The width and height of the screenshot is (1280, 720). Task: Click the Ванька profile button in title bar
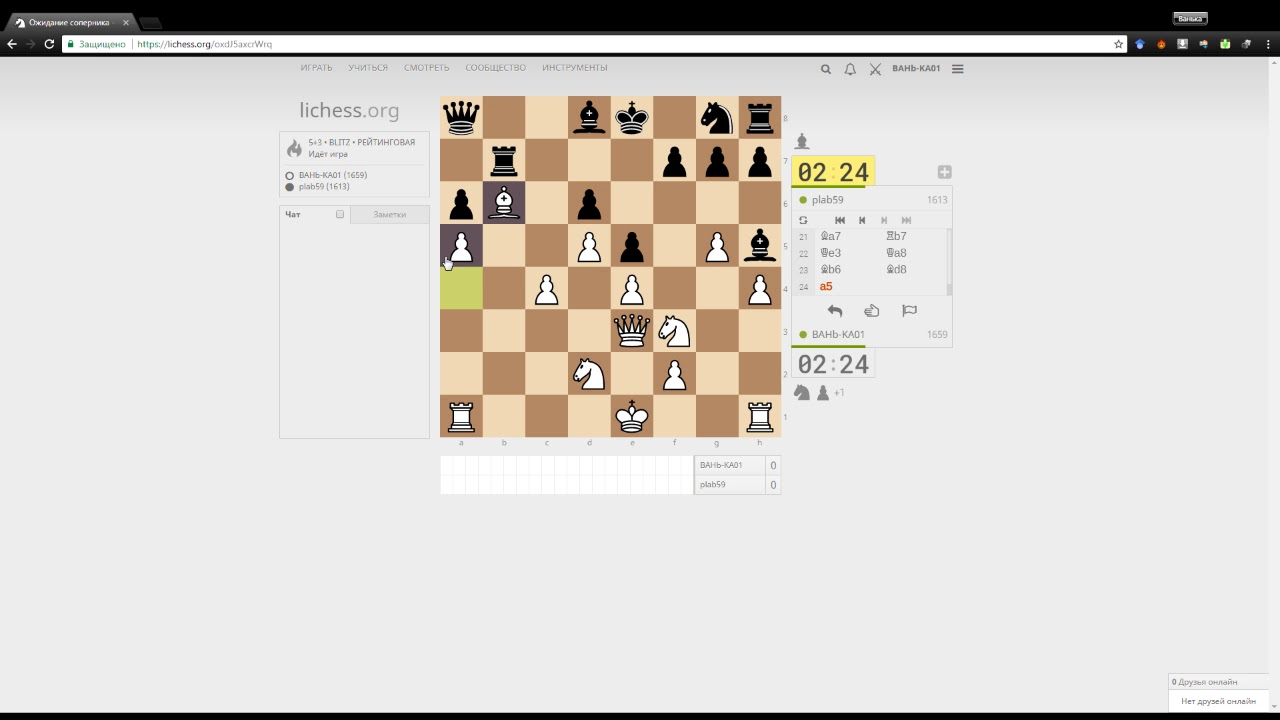tap(1190, 18)
